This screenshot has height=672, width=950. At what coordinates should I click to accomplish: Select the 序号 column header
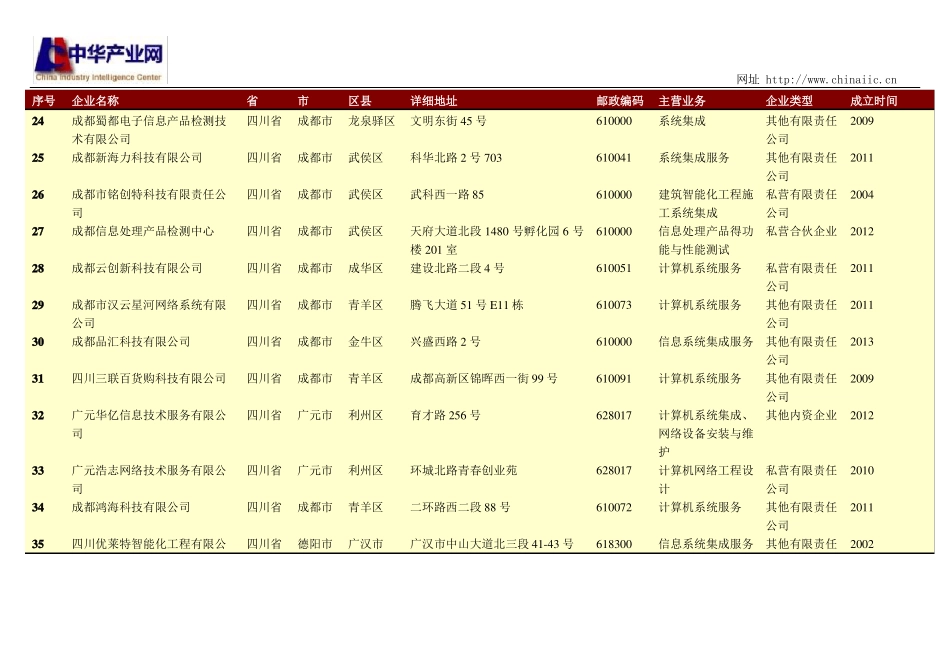point(43,101)
